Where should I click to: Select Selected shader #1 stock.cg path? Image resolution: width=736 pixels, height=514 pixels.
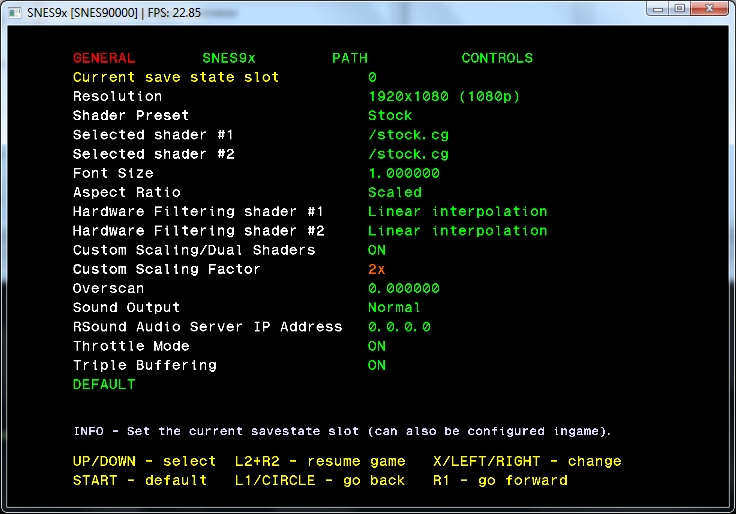coord(407,135)
